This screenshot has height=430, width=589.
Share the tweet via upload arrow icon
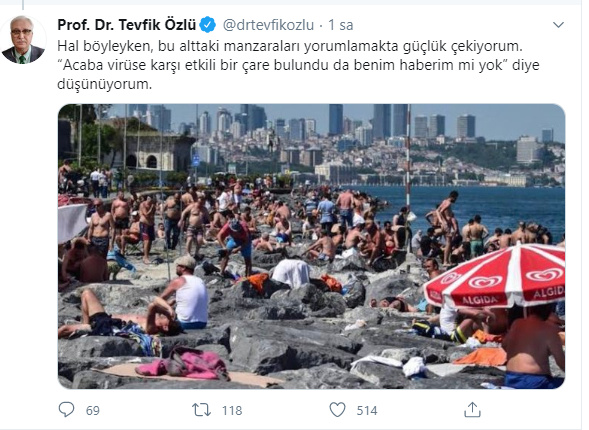point(472,410)
